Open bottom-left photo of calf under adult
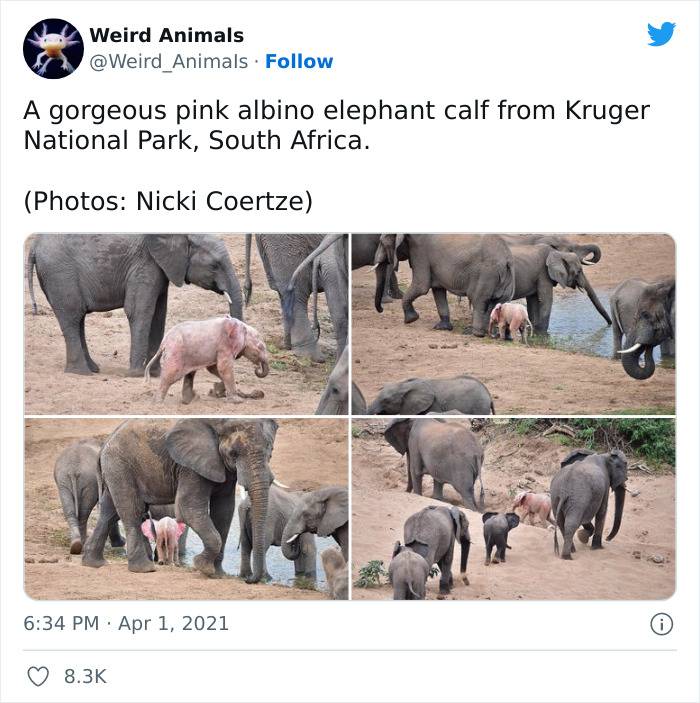This screenshot has height=703, width=700. click(186, 509)
